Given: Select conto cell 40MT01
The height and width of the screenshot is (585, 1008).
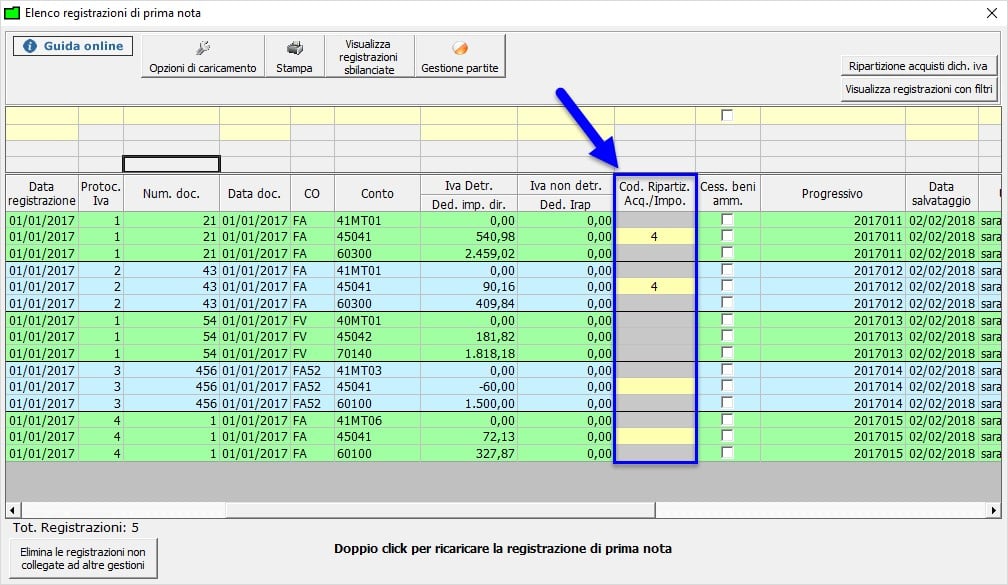Looking at the screenshot, I should pos(377,320).
